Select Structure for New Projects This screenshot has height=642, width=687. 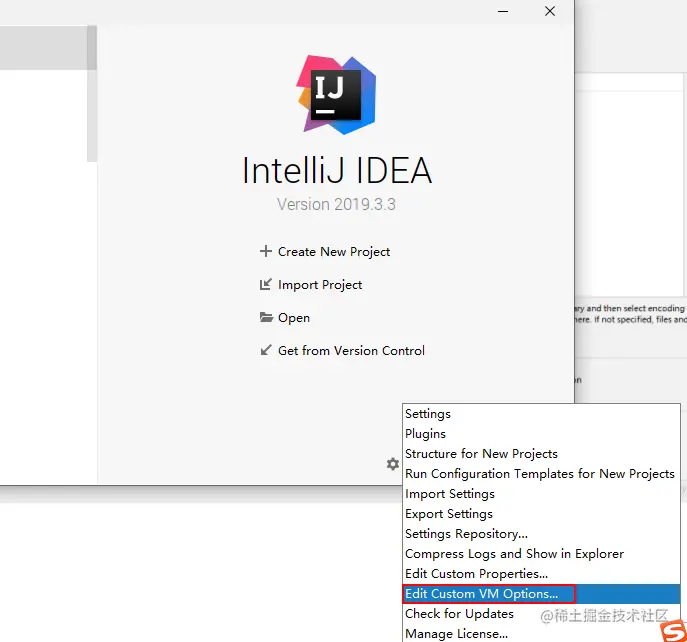(x=541, y=454)
